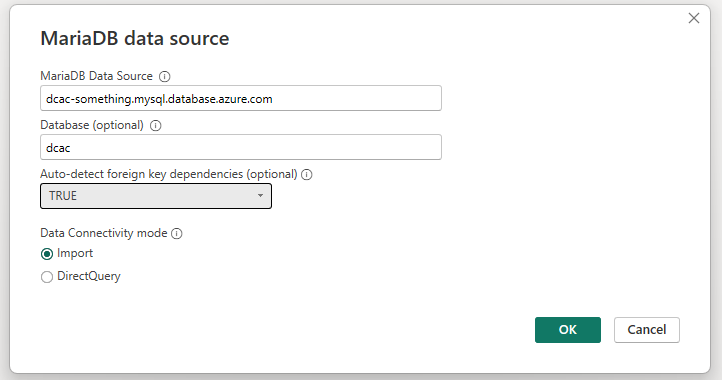The image size is (722, 380).
Task: Select the Import radio button
Action: click(x=47, y=254)
